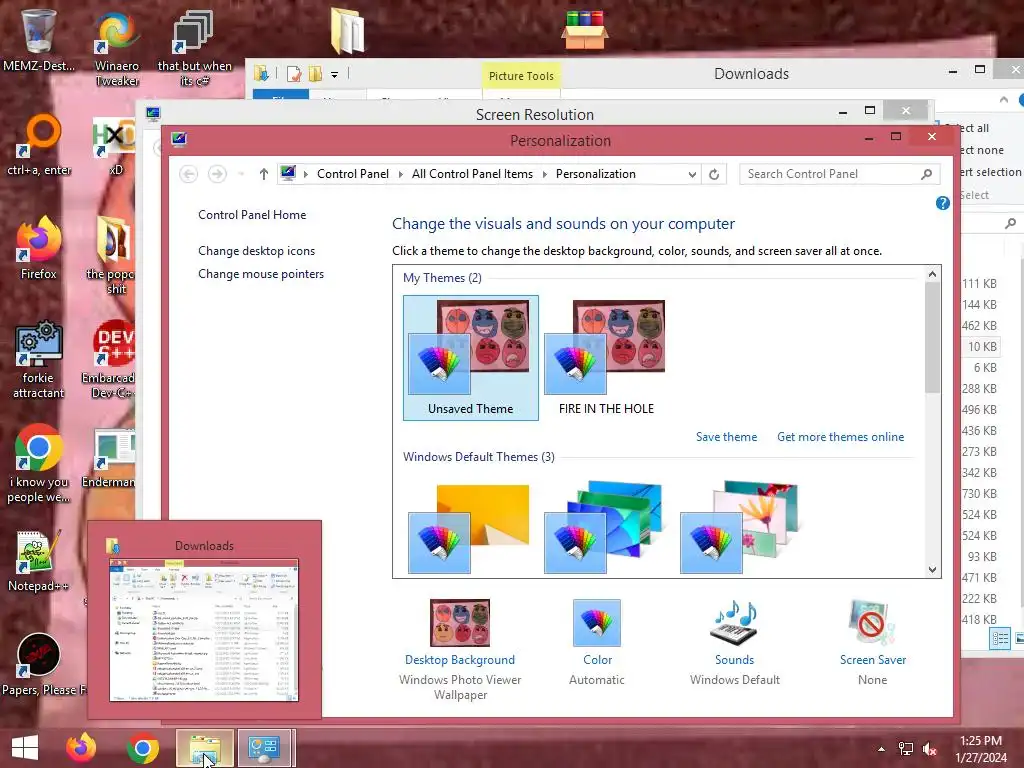Click Change desktop icons link
1024x768 pixels.
pos(257,251)
